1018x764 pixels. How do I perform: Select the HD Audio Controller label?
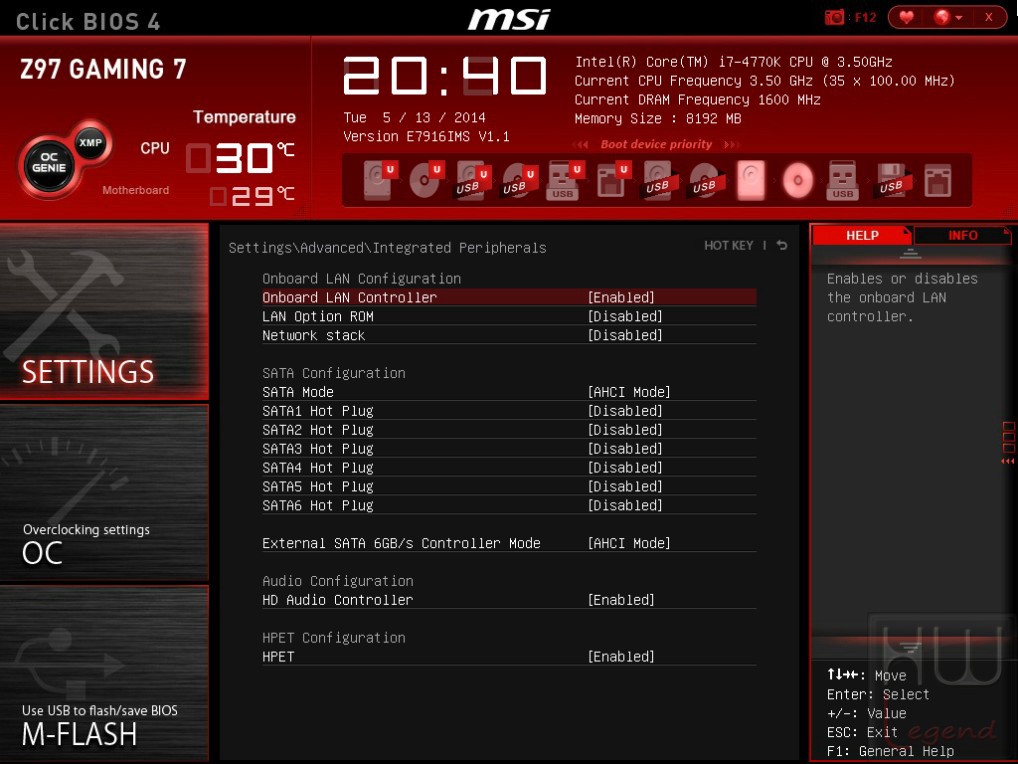[x=338, y=600]
